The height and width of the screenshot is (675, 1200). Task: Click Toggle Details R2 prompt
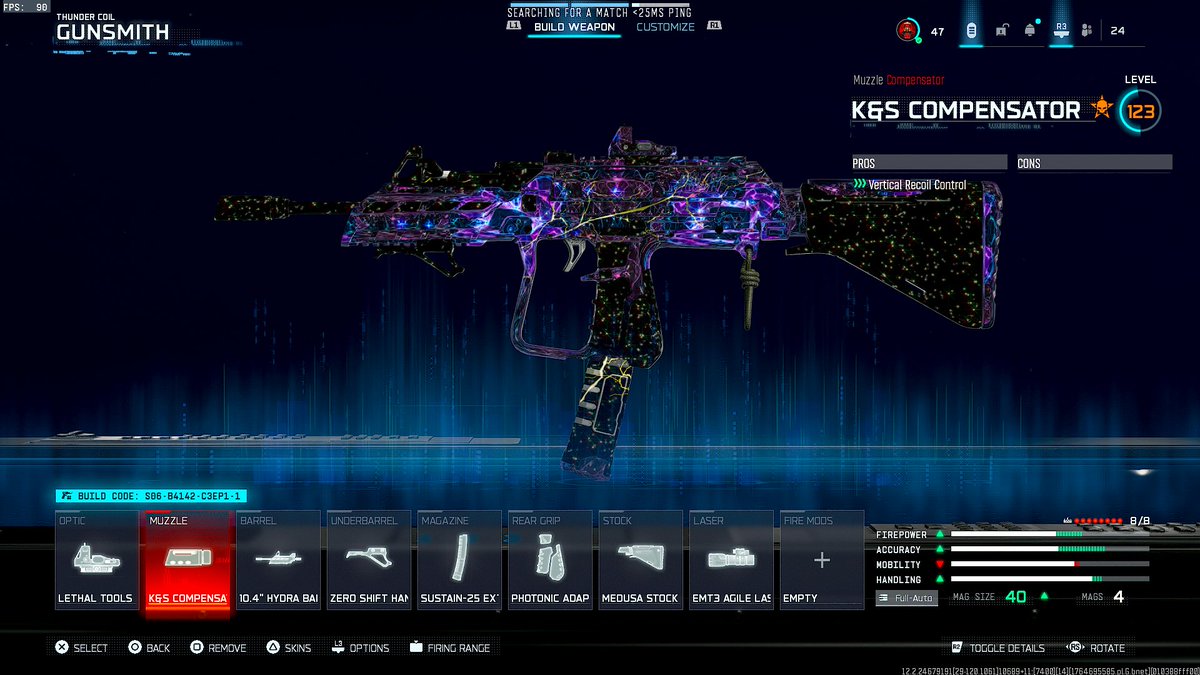pyautogui.click(x=998, y=648)
